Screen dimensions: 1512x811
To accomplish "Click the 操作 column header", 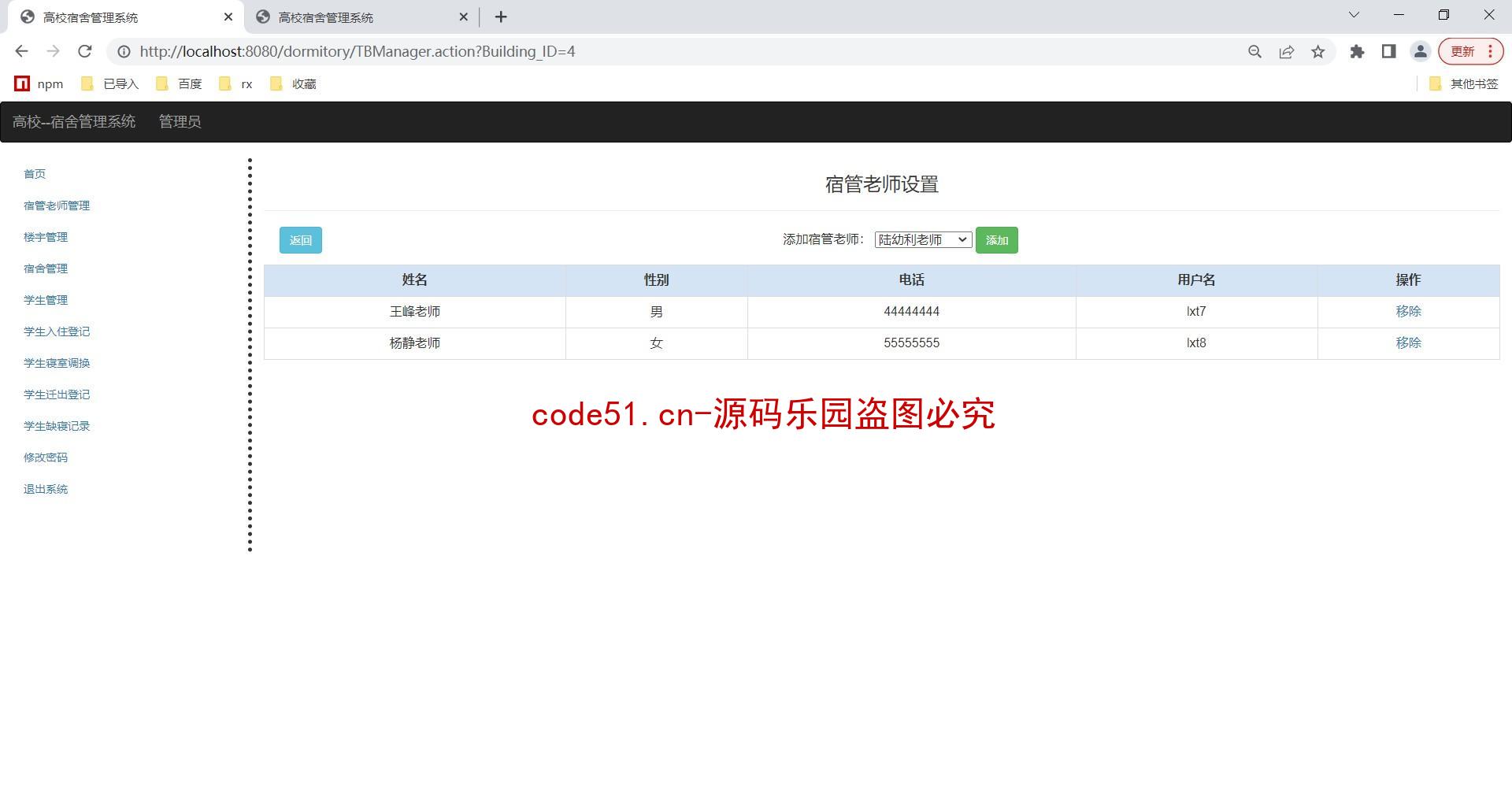I will click(1408, 280).
